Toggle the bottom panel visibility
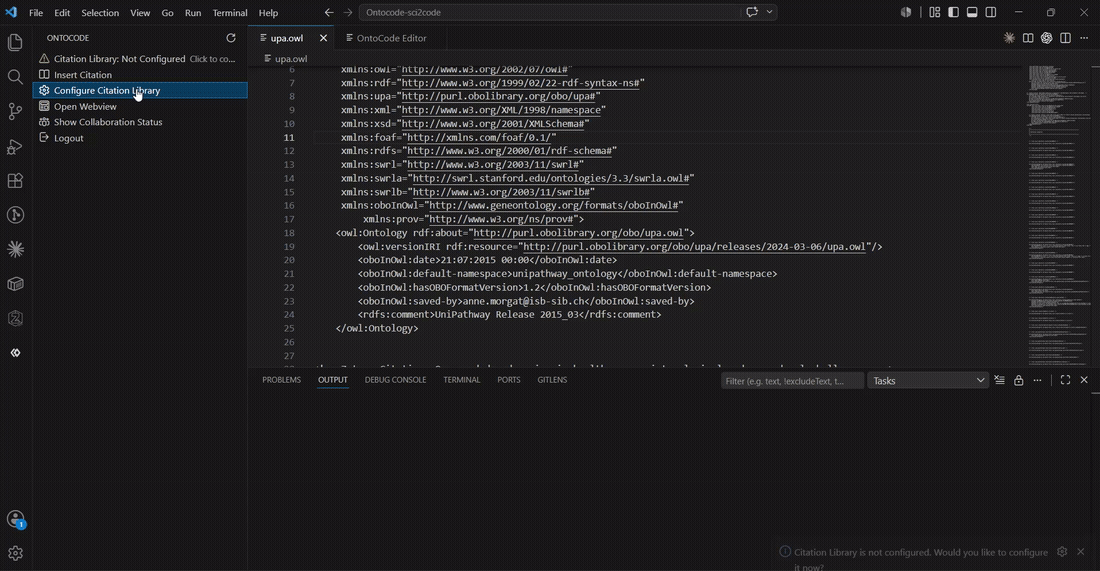1100x571 pixels. pos(972,13)
